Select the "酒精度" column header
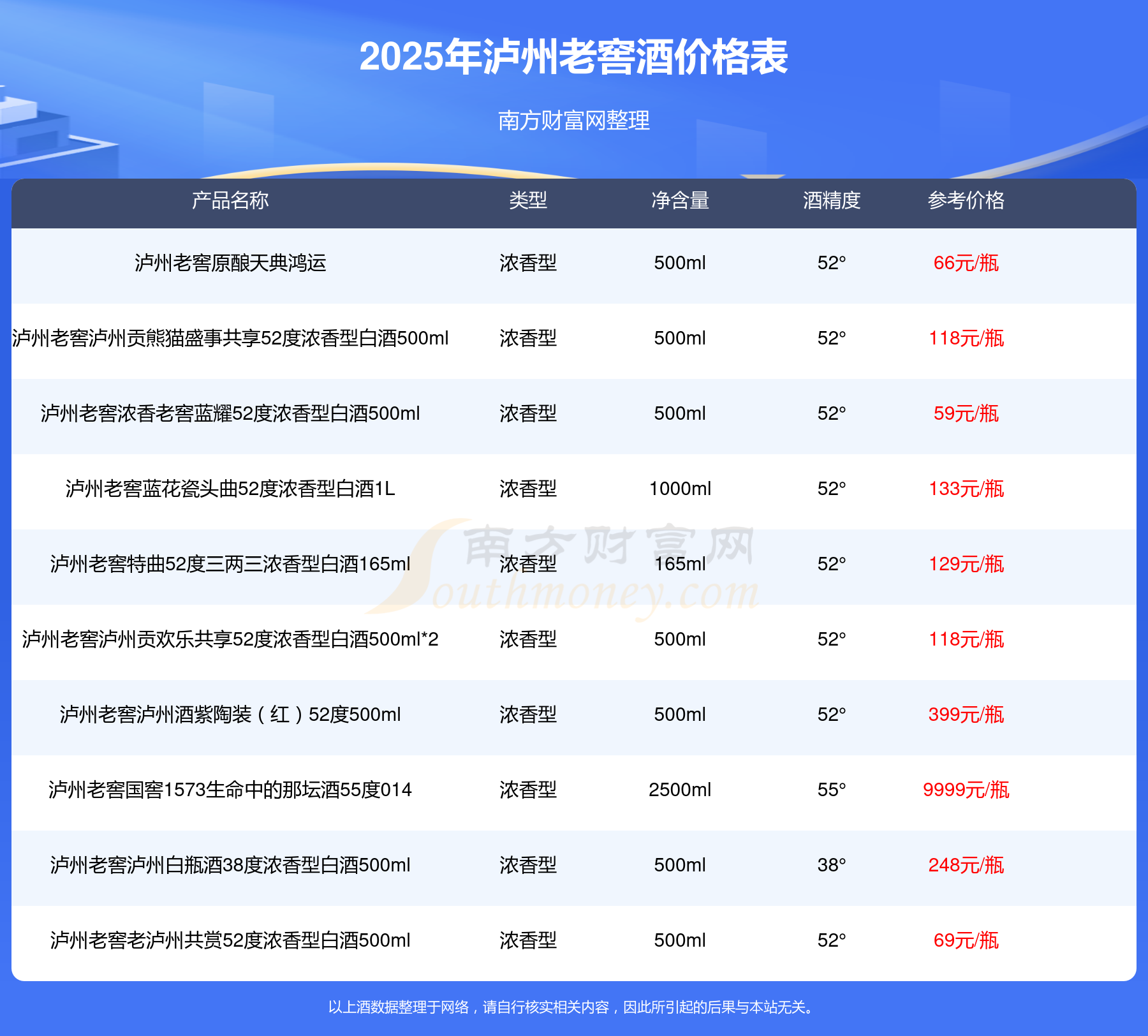 click(832, 200)
